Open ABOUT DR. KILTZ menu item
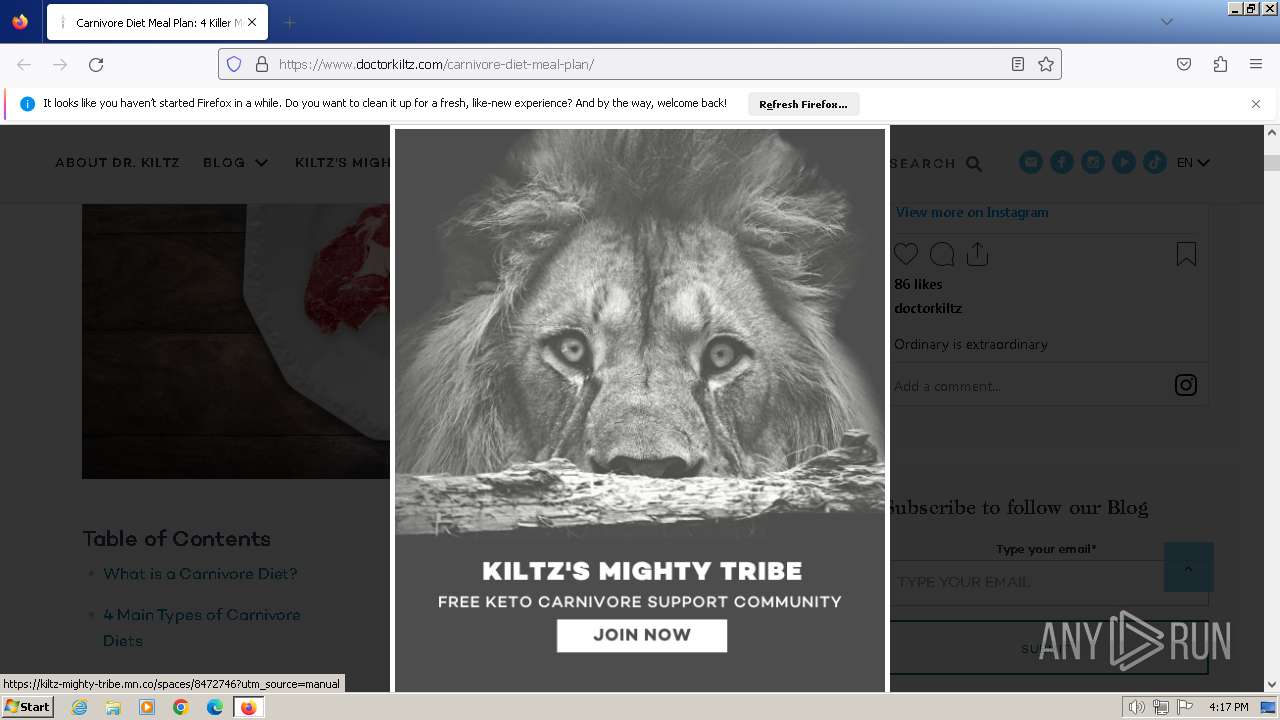 coord(118,162)
